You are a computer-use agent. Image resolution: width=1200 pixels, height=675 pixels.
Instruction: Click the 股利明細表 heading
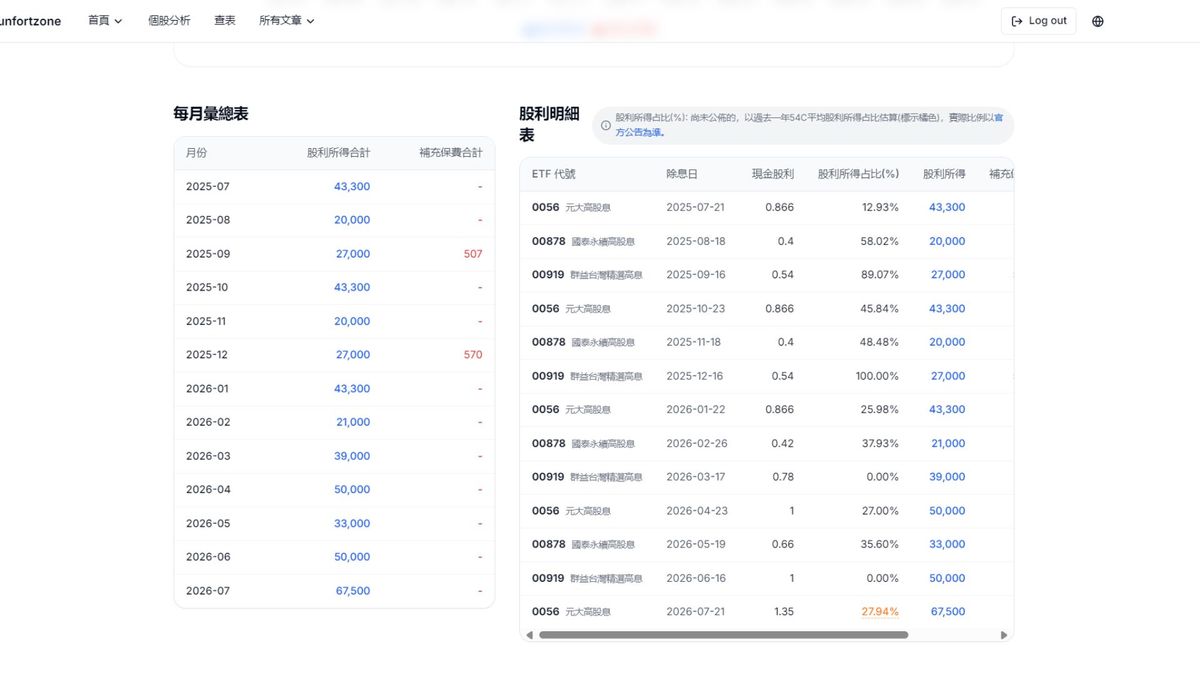tap(549, 124)
